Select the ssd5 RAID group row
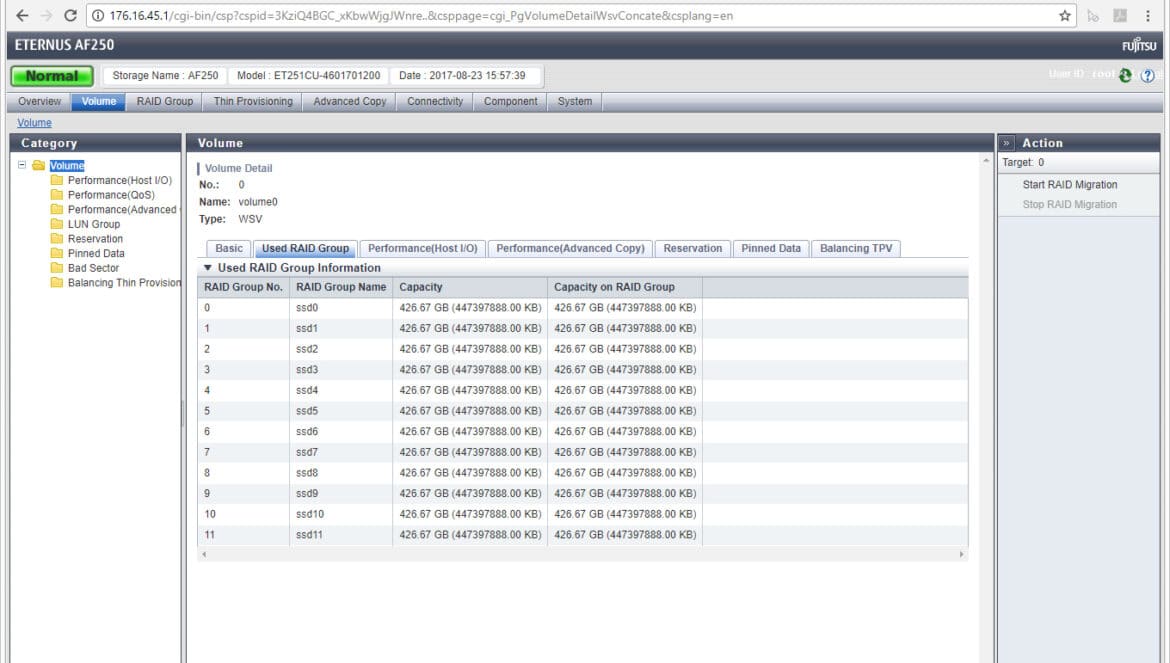The width and height of the screenshot is (1170, 663). 583,411
